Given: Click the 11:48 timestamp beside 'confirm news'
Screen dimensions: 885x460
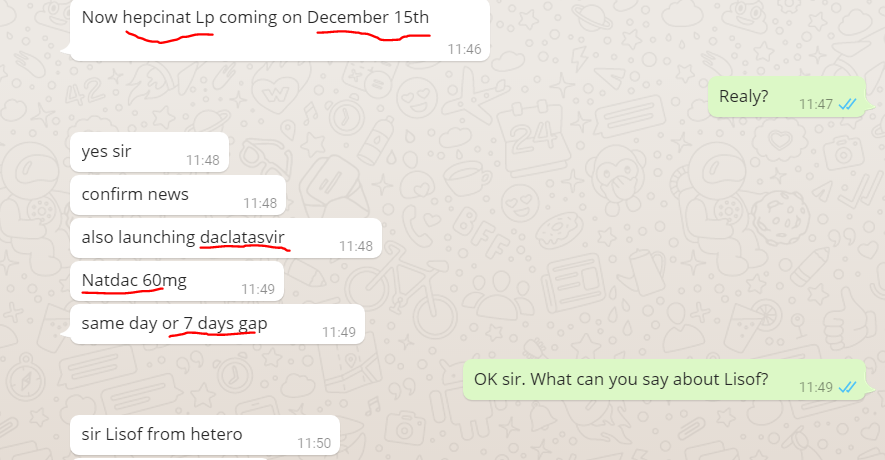Looking at the screenshot, I should point(260,203).
